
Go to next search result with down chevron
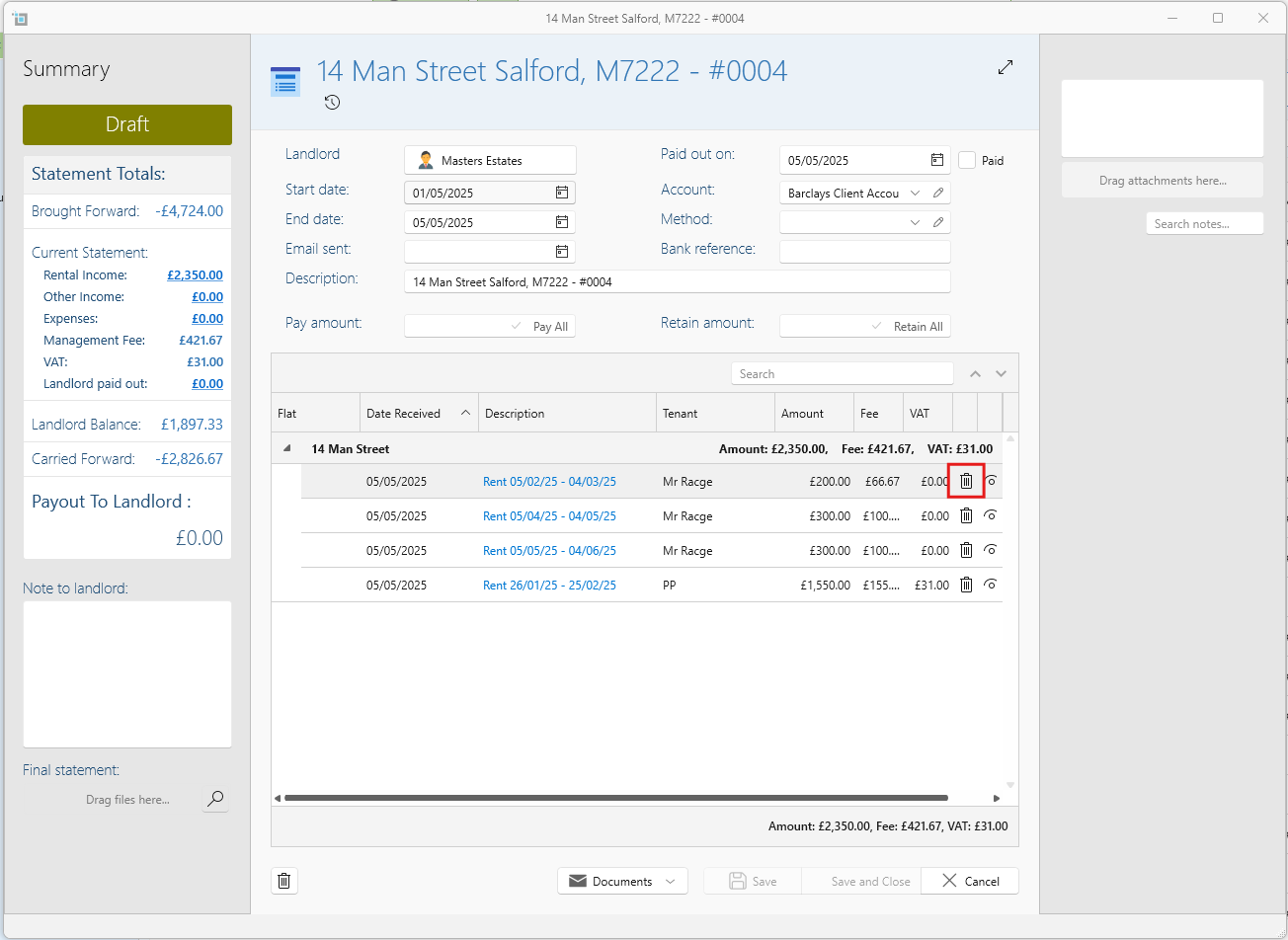1001,374
